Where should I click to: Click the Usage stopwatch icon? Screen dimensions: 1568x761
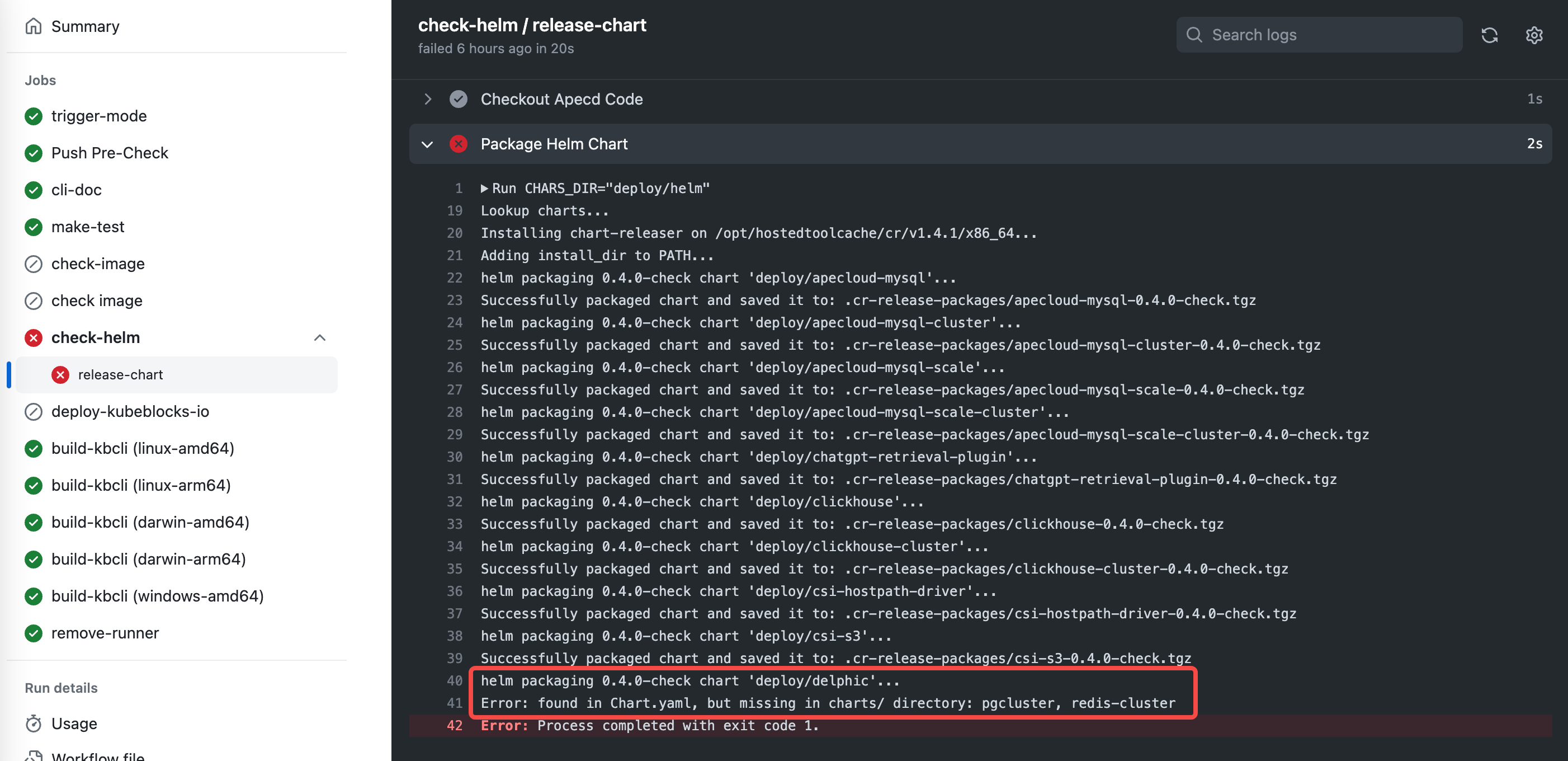coord(34,723)
